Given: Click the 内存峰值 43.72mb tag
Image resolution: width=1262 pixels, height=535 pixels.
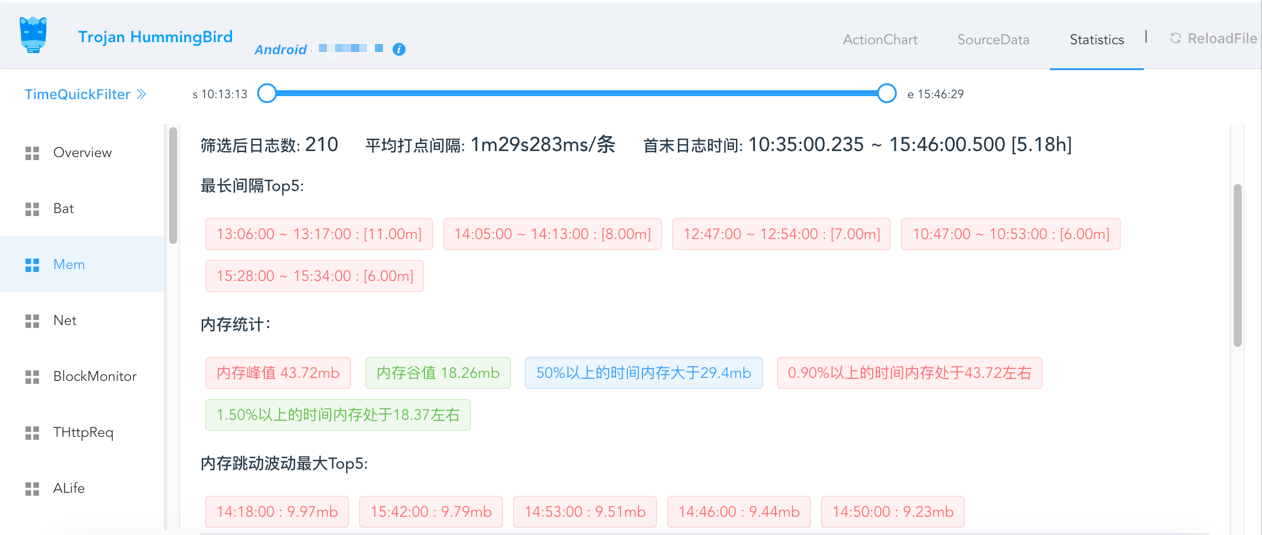Looking at the screenshot, I should click(278, 373).
